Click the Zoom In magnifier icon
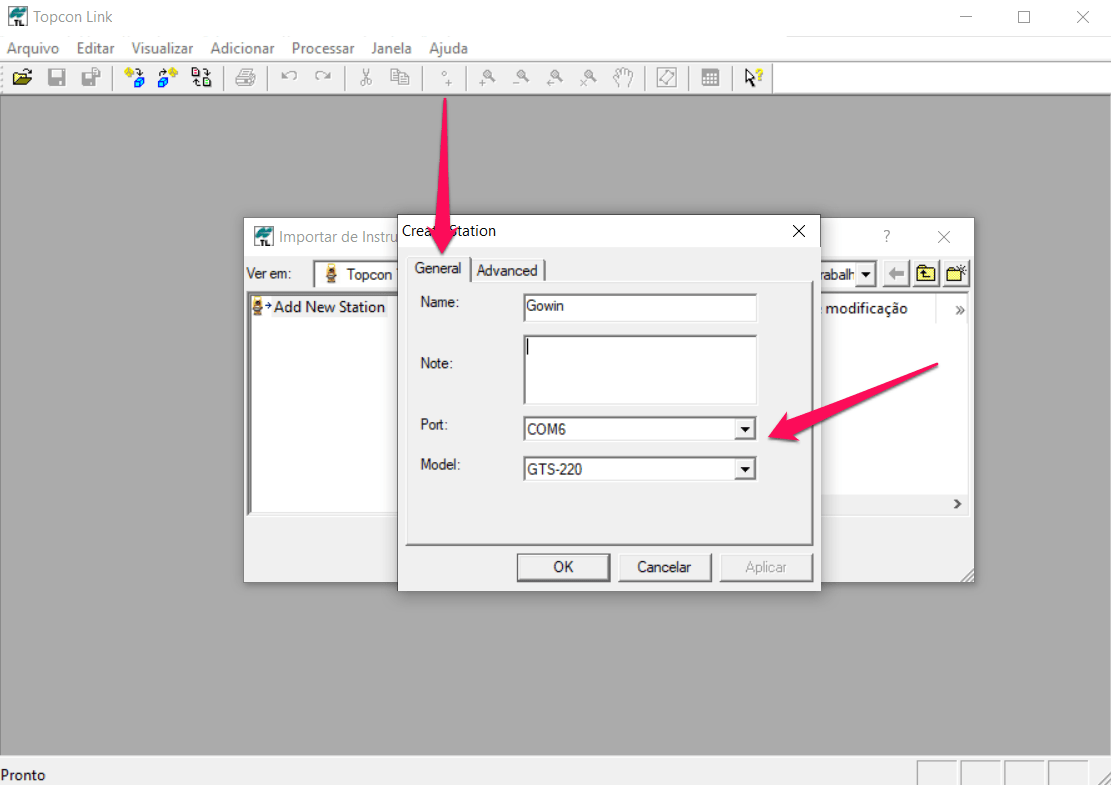Screen dimensions: 1111x785 (487, 77)
